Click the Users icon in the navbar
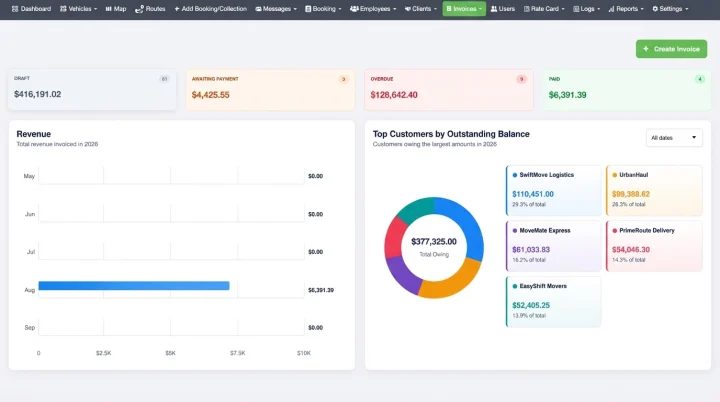The image size is (720, 402). (x=494, y=9)
